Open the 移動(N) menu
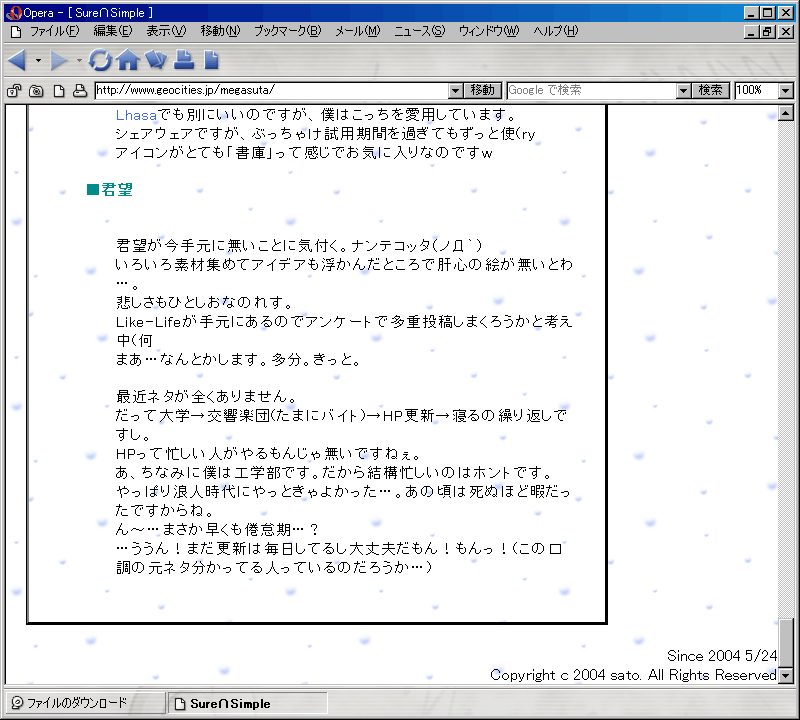Viewport: 800px width, 720px height. point(220,32)
